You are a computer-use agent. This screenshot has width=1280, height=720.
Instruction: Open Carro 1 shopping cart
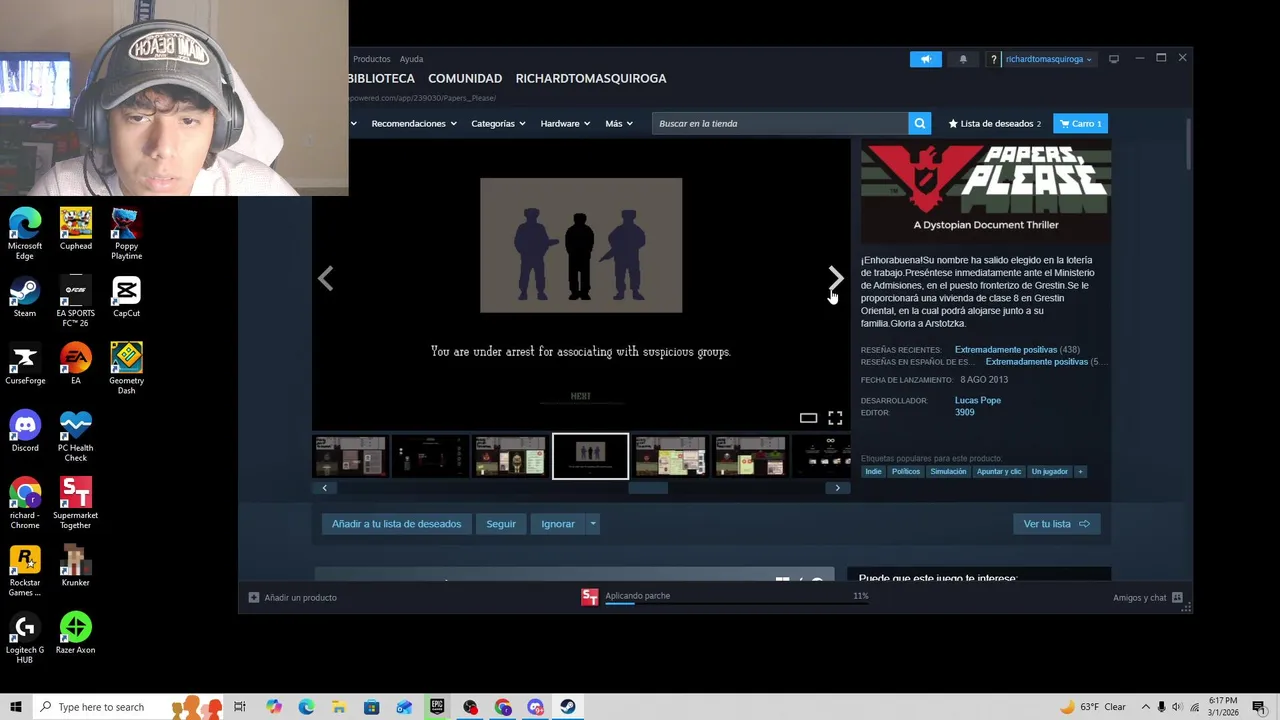tap(1080, 123)
